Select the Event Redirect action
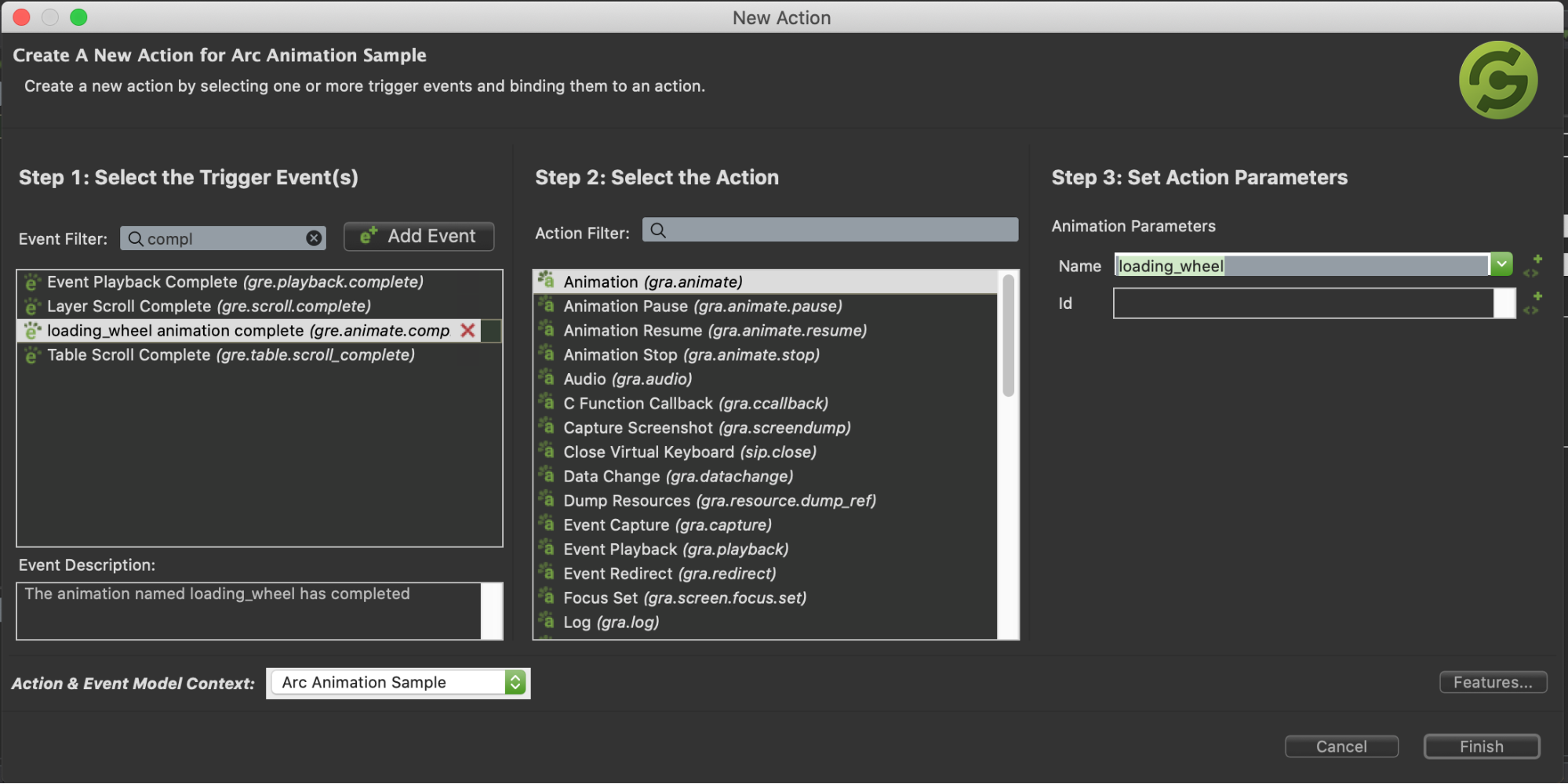This screenshot has width=1568, height=784. [x=766, y=574]
